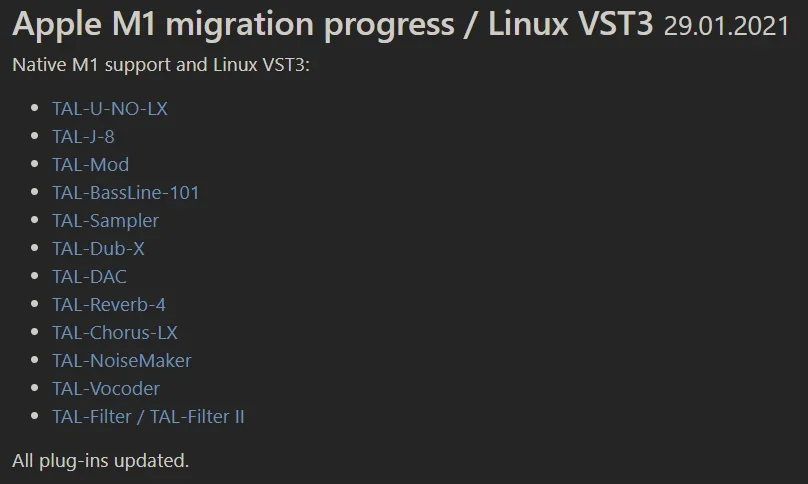
Task: Visit the TAL-Reverb-4 link
Action: click(109, 304)
